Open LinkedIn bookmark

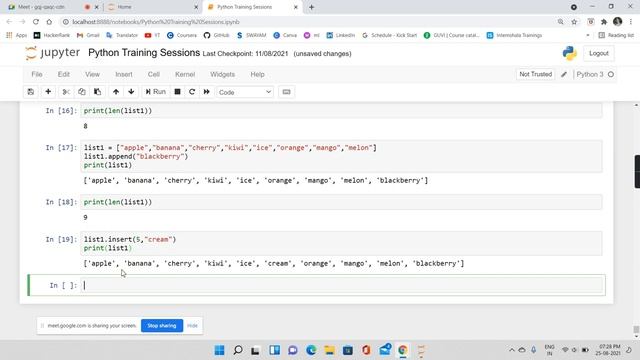[x=341, y=35]
